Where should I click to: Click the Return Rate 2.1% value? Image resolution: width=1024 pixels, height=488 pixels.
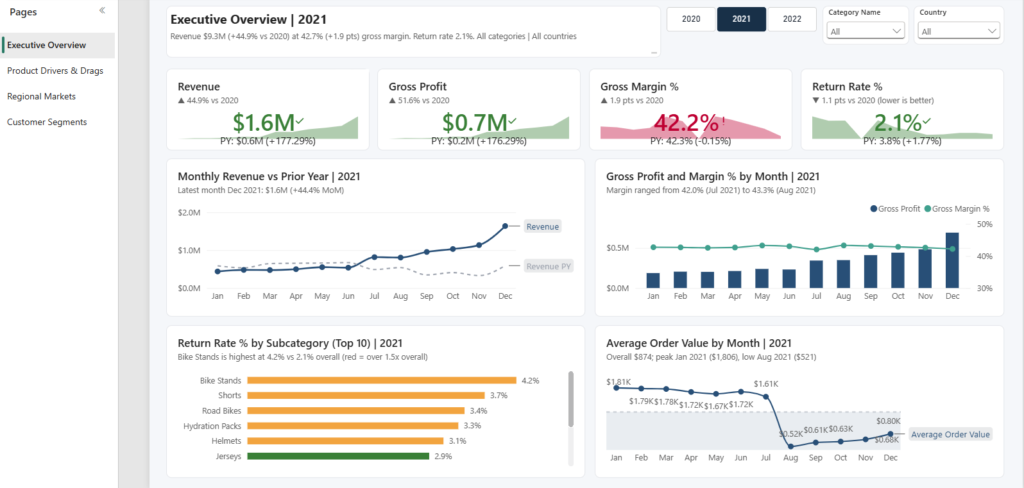coord(899,123)
